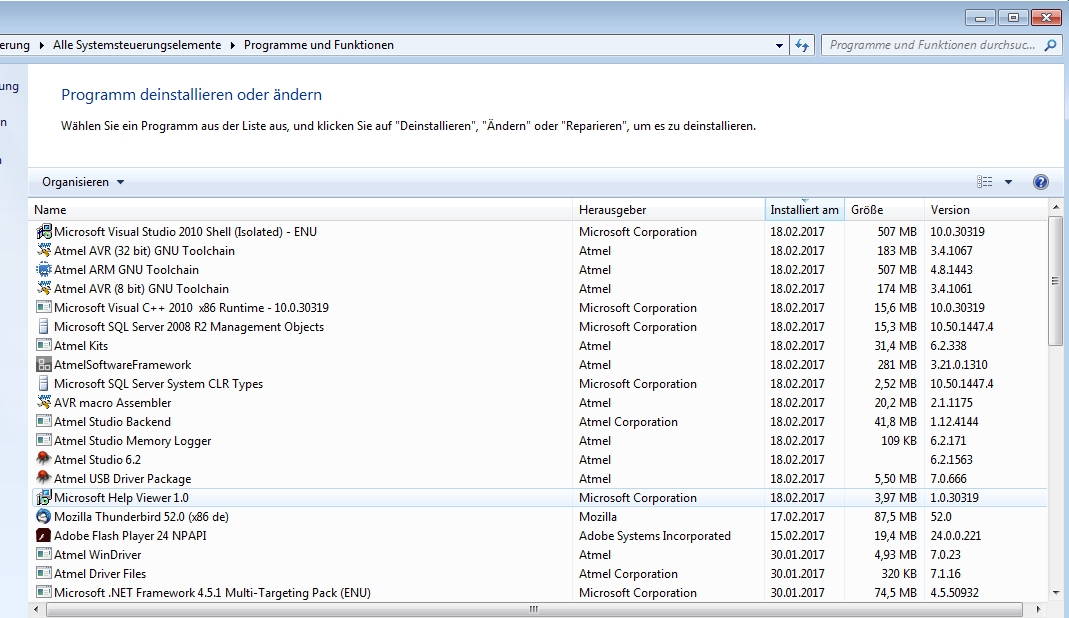Expand breadcrumb arrow before Alle Systemsteuerungselemente
Screen dimensions: 1069x618
coord(41,45)
